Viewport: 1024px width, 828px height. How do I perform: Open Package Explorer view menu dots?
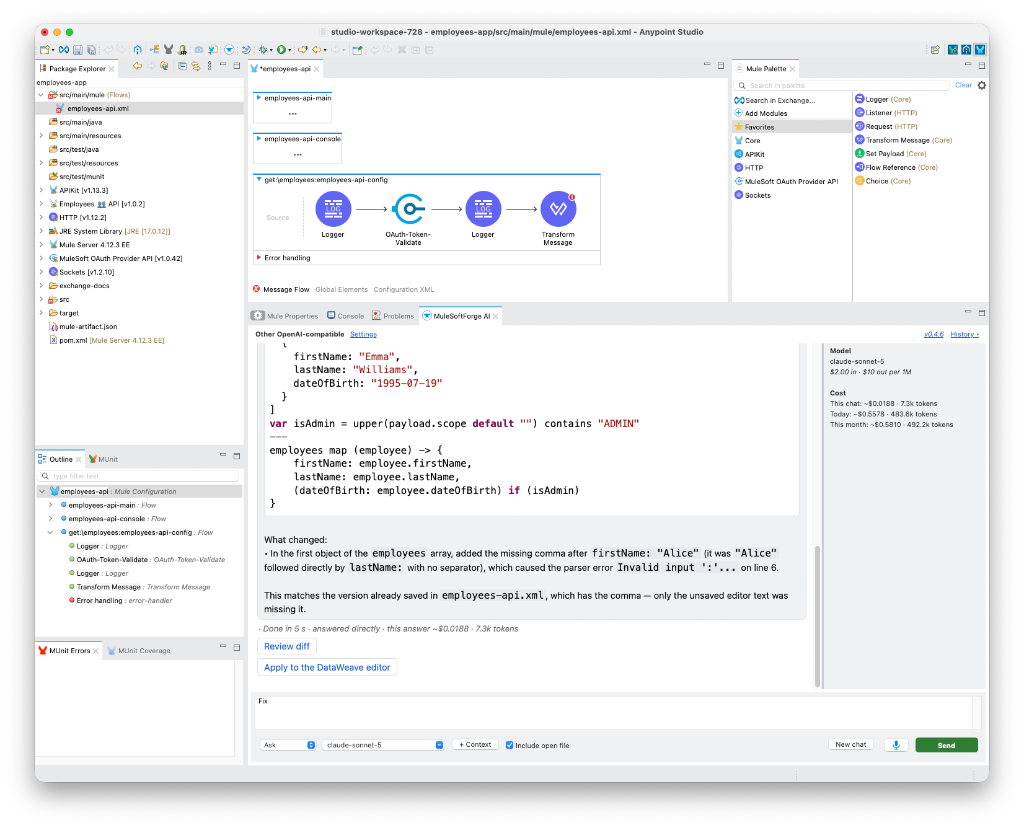click(x=210, y=66)
